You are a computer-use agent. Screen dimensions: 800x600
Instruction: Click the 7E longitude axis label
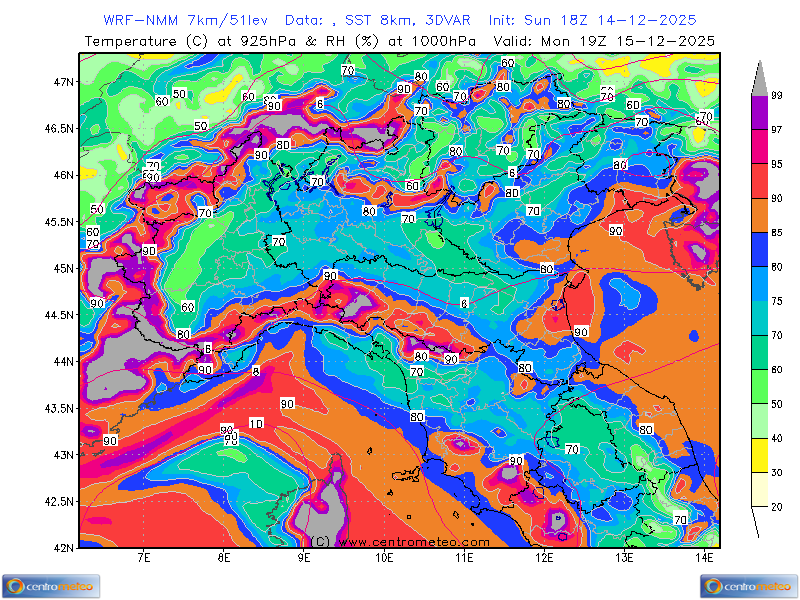(x=144, y=558)
